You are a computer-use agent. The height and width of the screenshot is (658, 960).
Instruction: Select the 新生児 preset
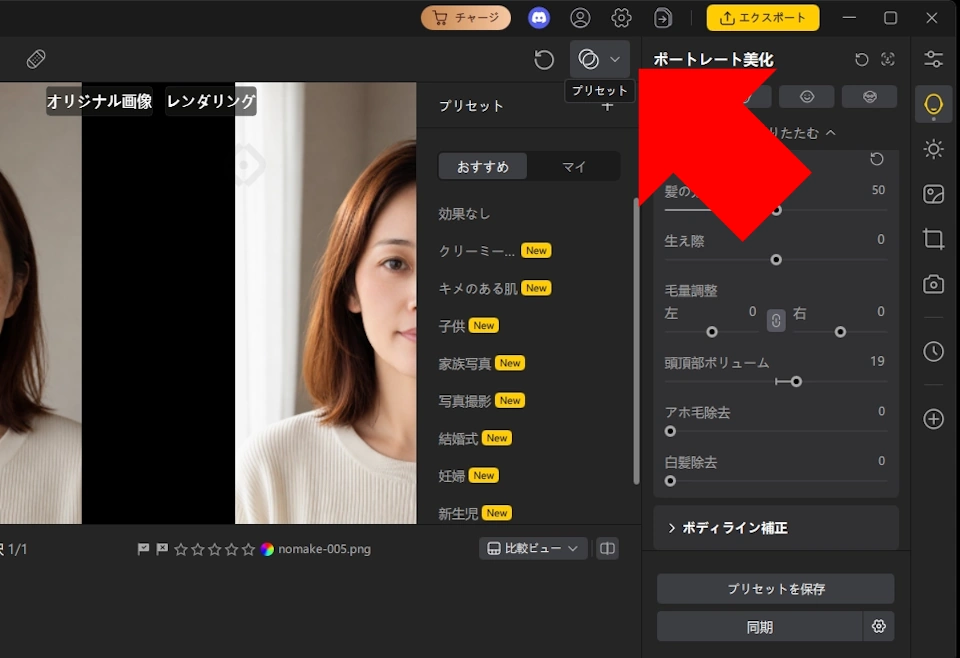point(475,513)
